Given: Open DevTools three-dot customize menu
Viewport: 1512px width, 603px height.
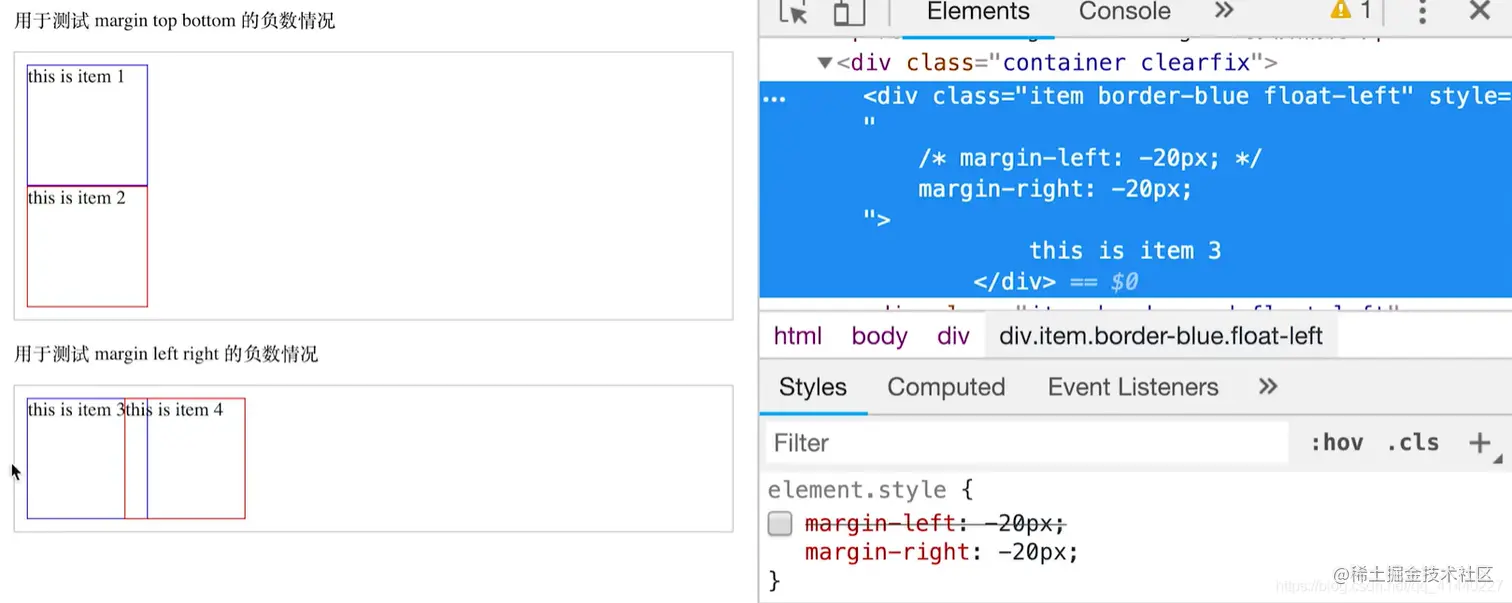Looking at the screenshot, I should [x=1422, y=12].
